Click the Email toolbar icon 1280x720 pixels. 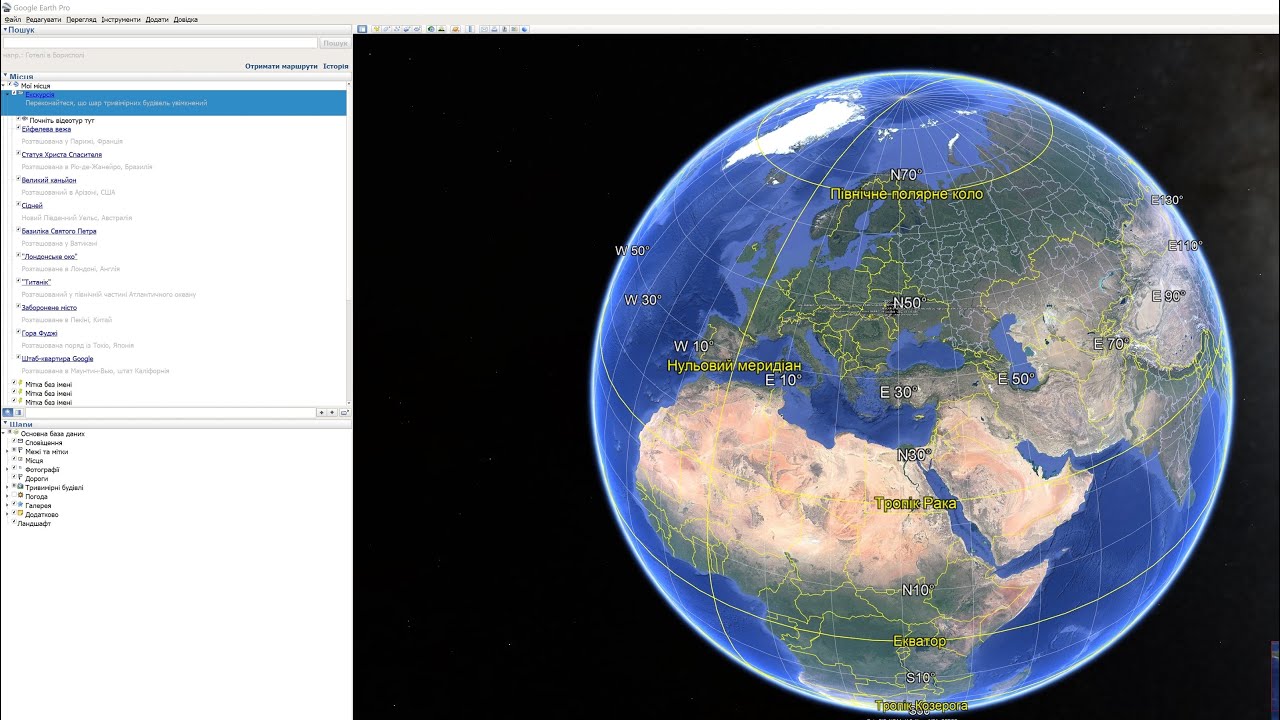coord(484,29)
